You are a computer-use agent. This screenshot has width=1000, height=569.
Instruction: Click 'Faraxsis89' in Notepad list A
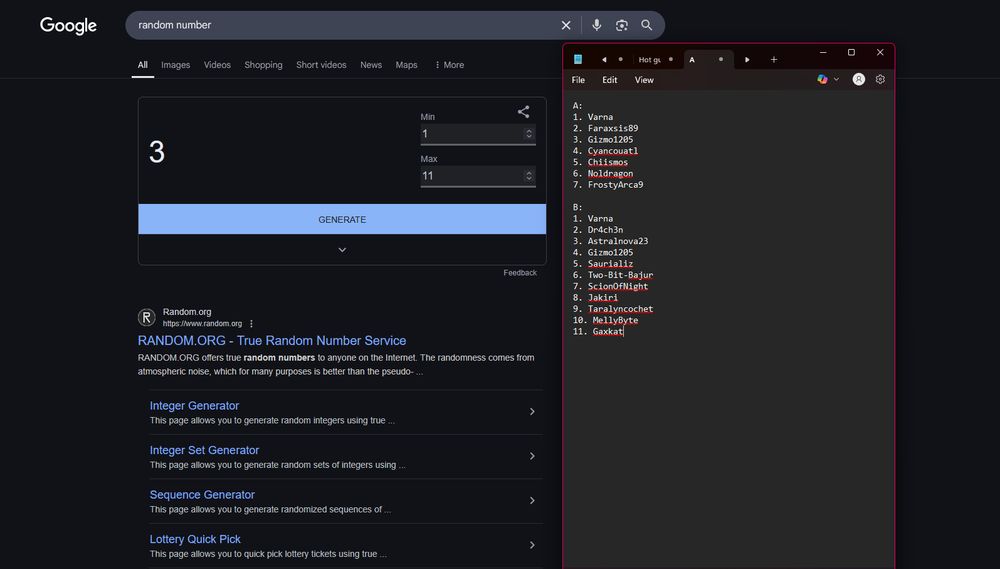613,128
